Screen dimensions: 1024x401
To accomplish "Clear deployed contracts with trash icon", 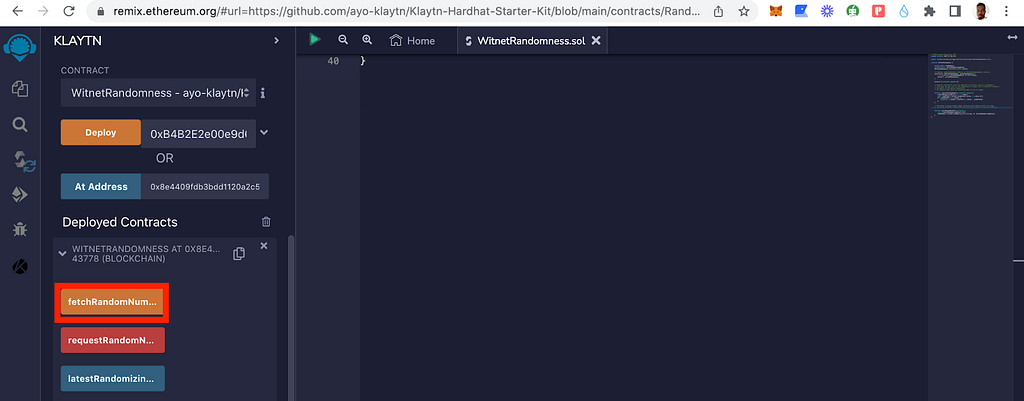I will (266, 222).
